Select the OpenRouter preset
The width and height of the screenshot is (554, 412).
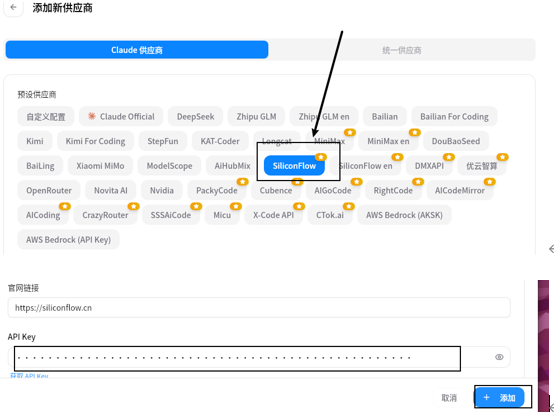(x=49, y=190)
